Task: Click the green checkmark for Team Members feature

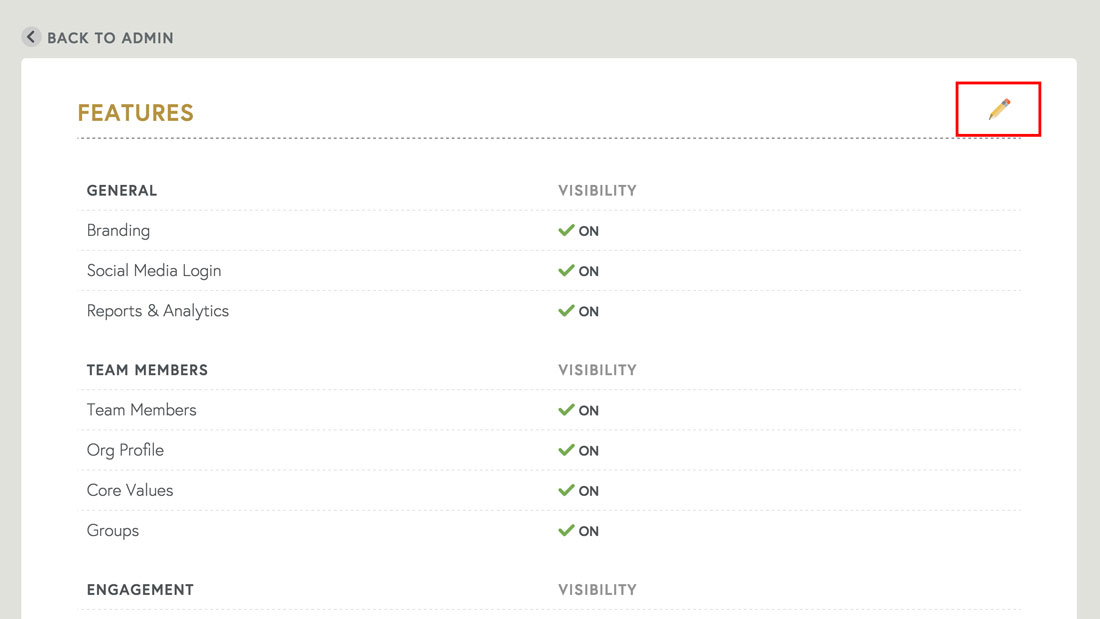Action: [566, 410]
